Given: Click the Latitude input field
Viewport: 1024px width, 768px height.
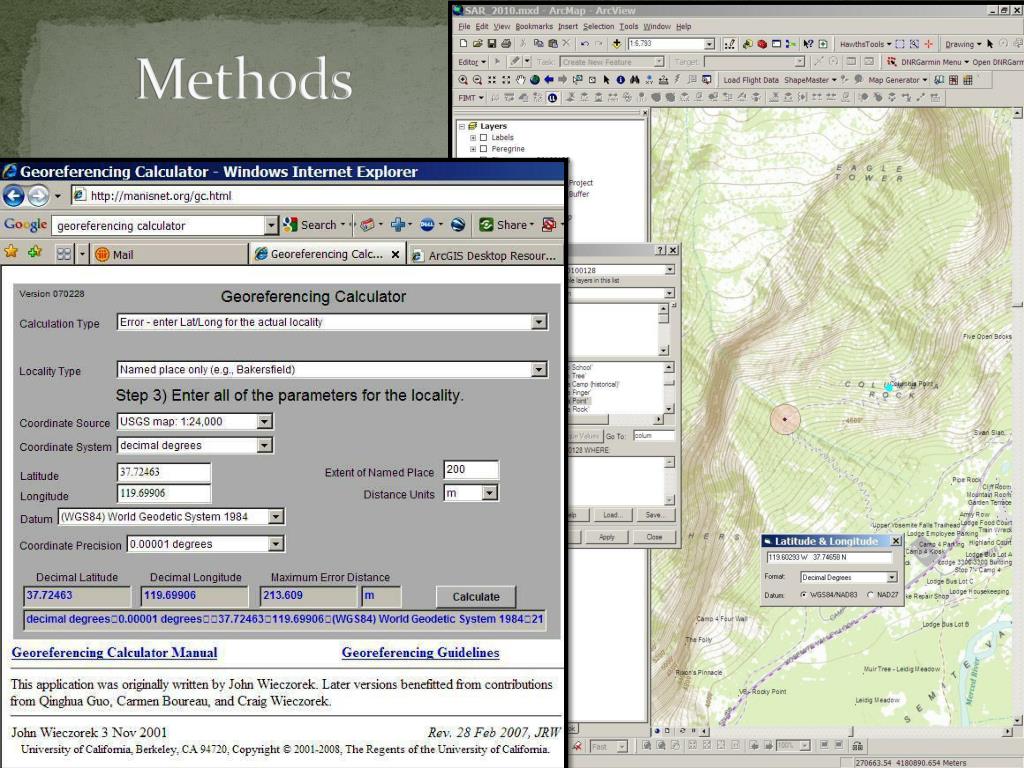Looking at the screenshot, I should pyautogui.click(x=164, y=472).
